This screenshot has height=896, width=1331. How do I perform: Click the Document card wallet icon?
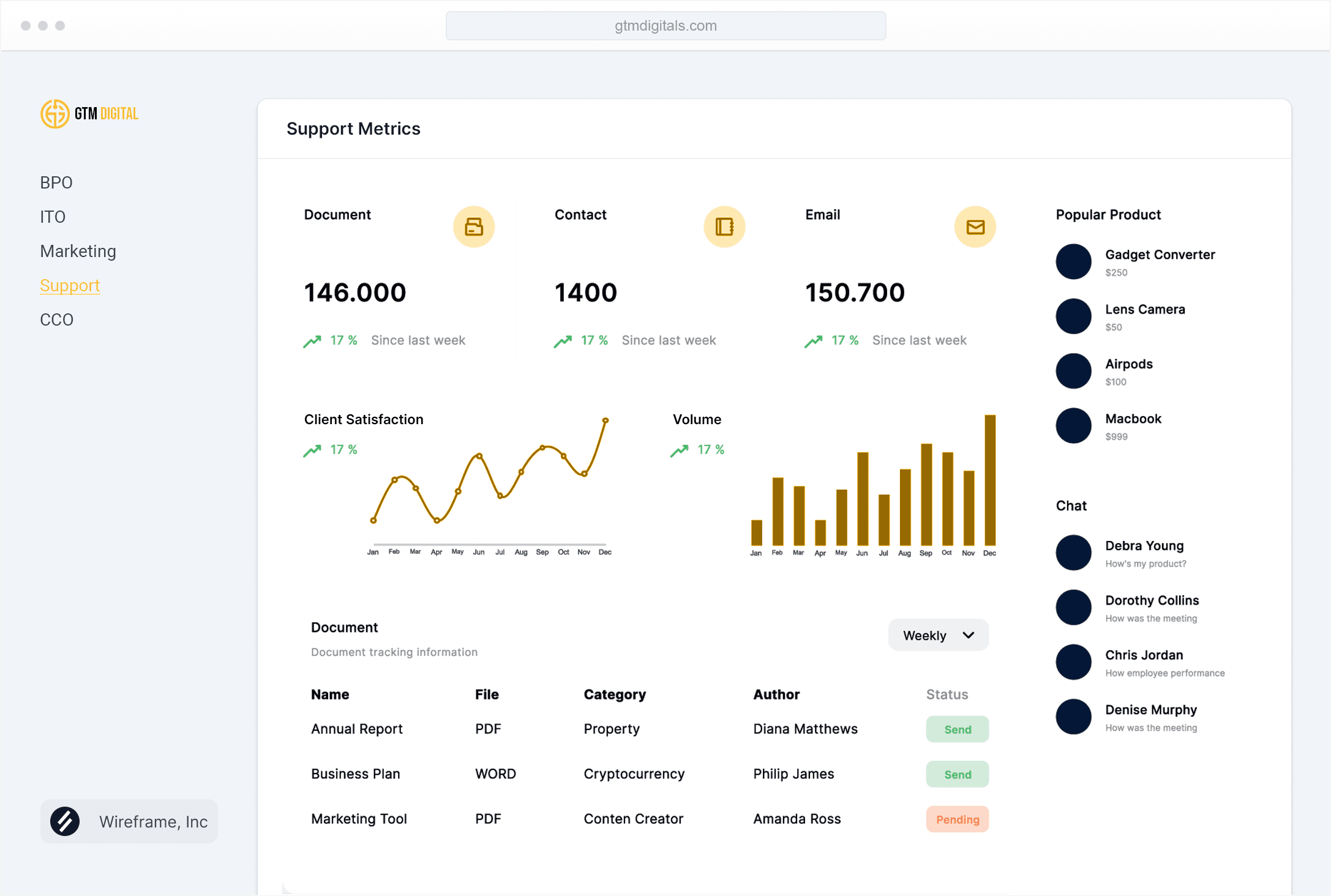tap(473, 227)
